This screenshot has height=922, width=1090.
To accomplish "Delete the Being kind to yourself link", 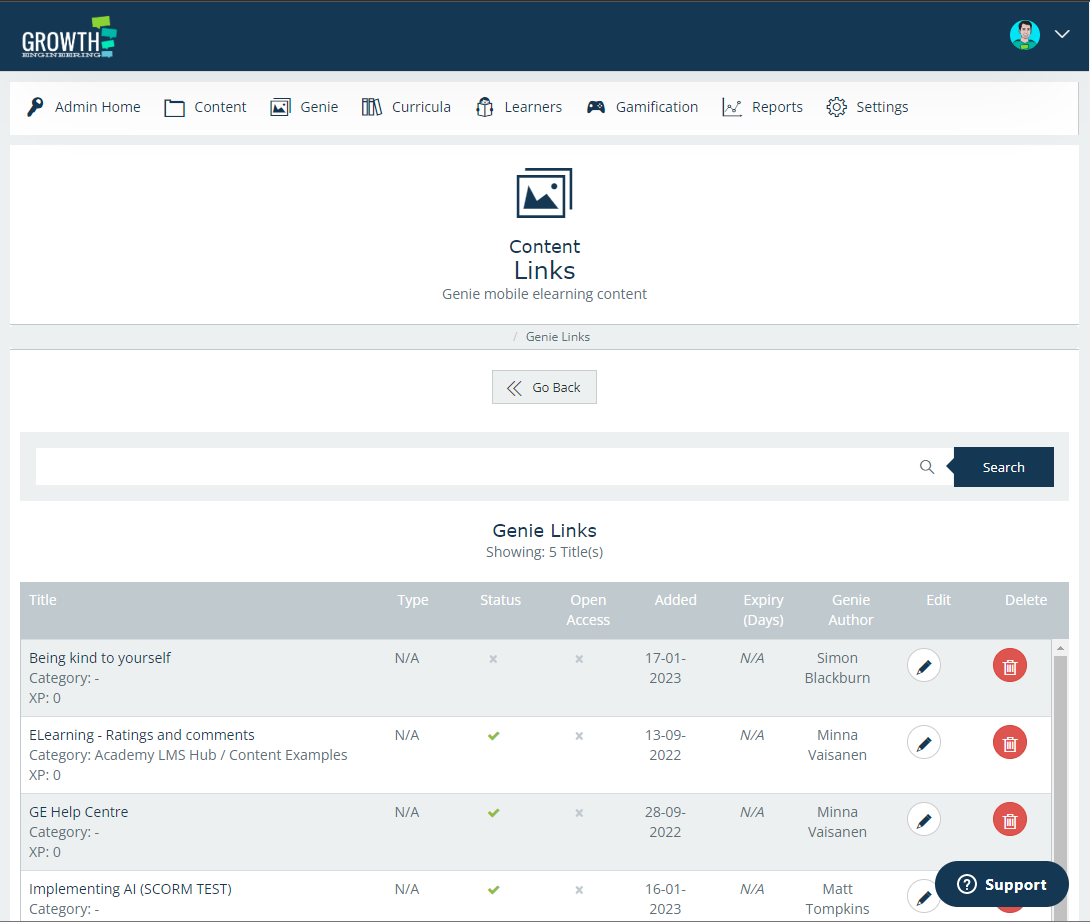I will [x=1009, y=666].
